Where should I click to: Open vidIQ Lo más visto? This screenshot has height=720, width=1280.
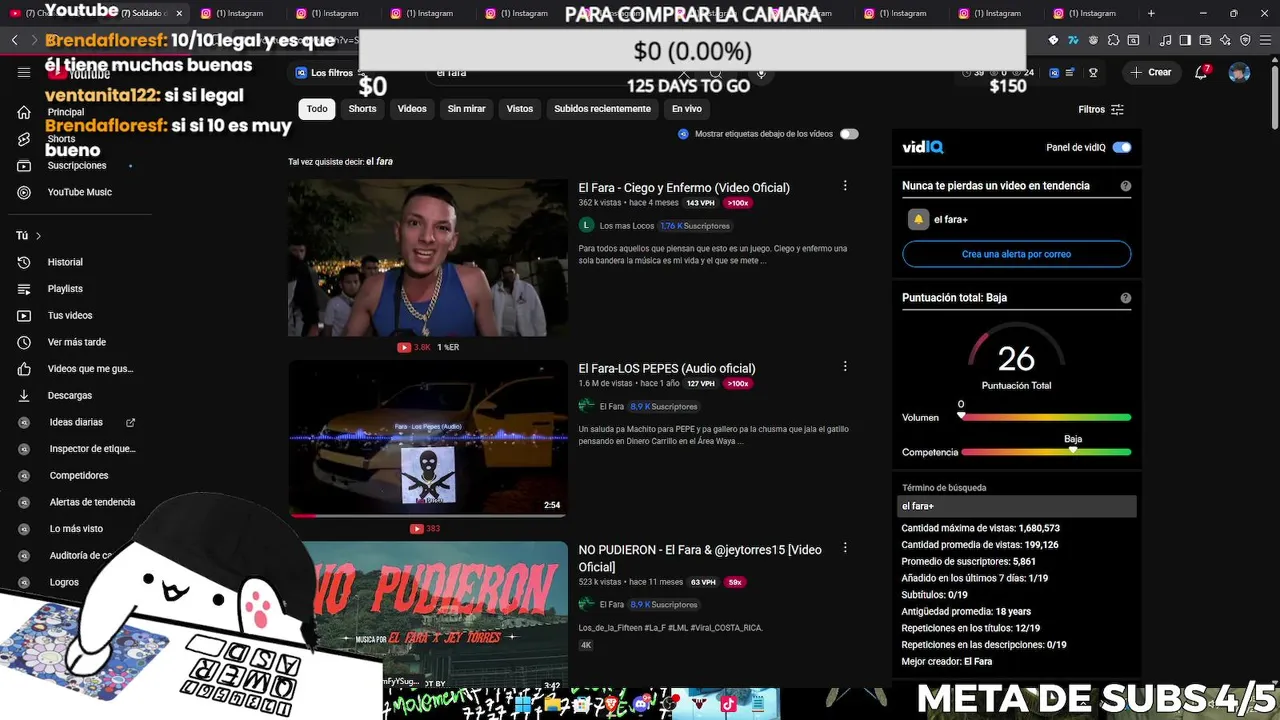click(x=76, y=529)
